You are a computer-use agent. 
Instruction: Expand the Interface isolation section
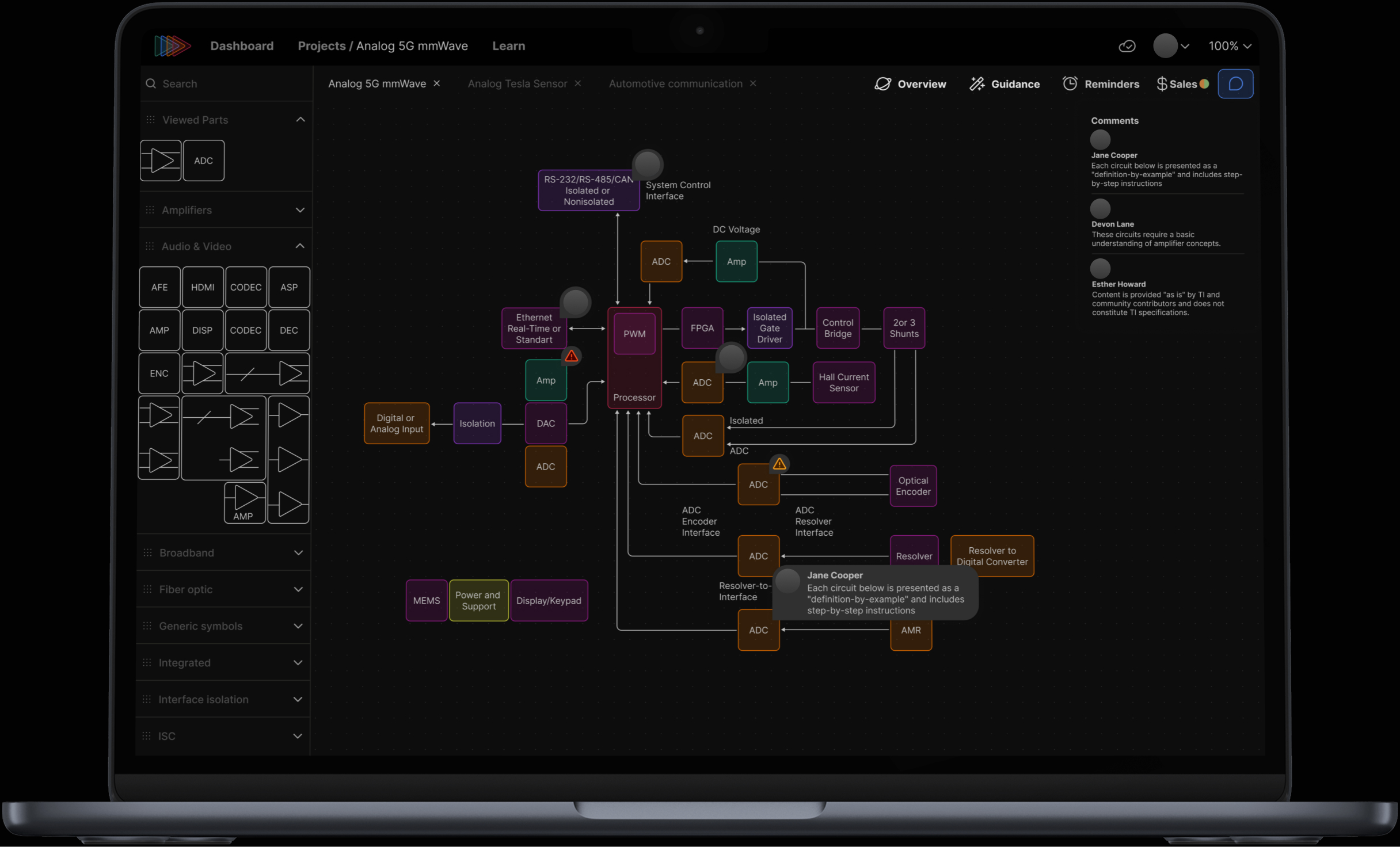click(298, 700)
